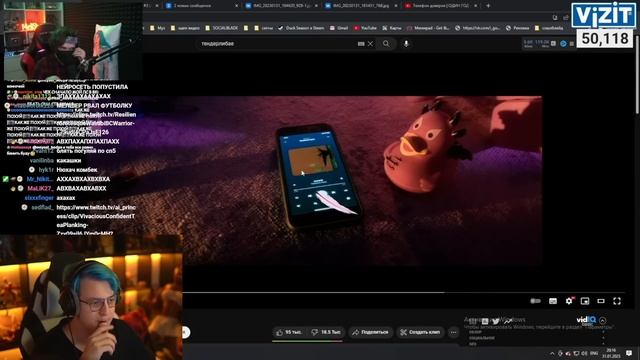Click the video progress bar
This screenshot has width=640, height=360.
click(402, 292)
